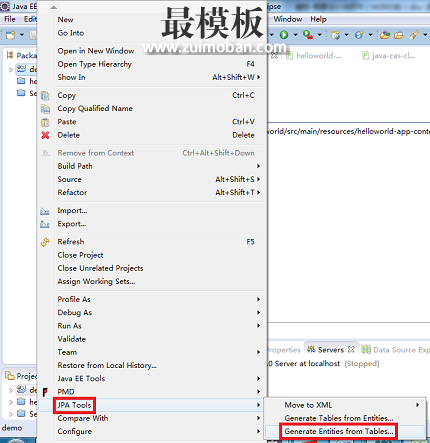Screen dimensions: 430x443
Task: Click the Paste clipboard icon
Action: [45, 122]
